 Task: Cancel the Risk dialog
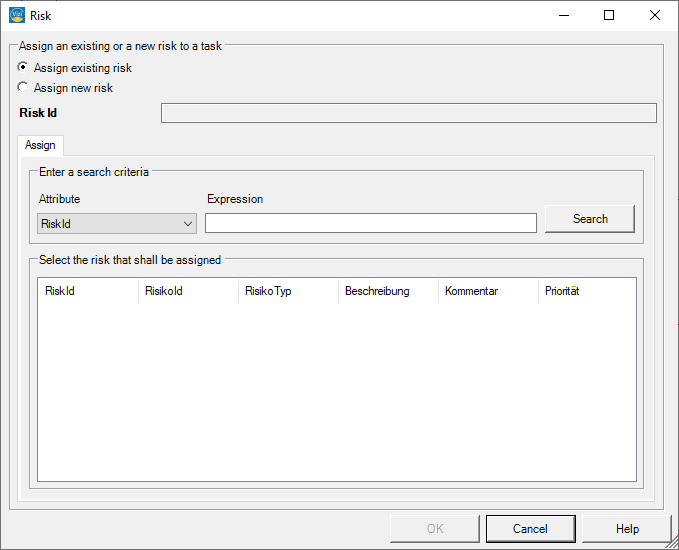click(530, 529)
